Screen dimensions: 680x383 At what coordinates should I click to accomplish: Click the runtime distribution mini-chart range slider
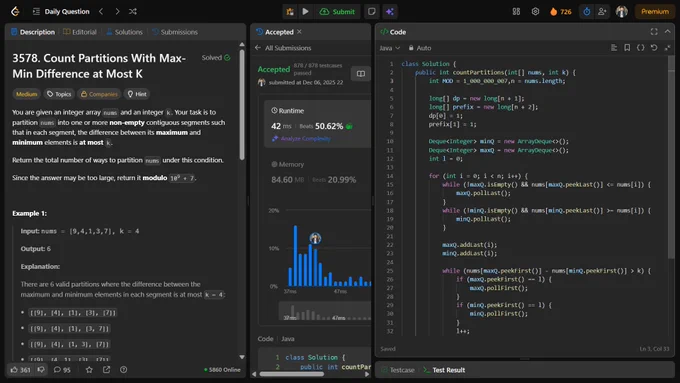pyautogui.click(x=324, y=312)
